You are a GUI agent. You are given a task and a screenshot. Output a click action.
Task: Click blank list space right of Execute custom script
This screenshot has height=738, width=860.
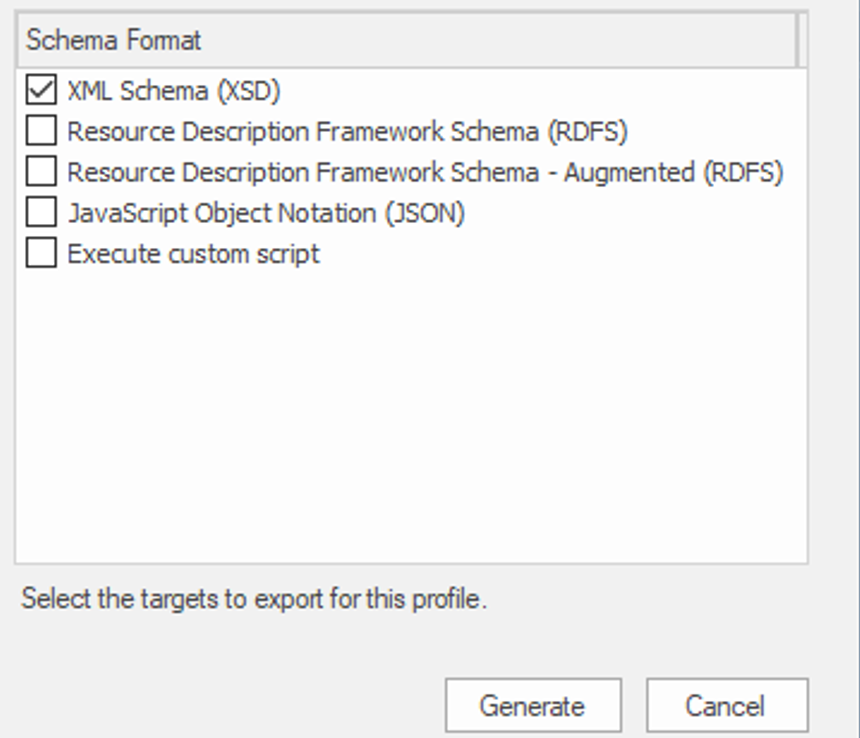(x=560, y=254)
